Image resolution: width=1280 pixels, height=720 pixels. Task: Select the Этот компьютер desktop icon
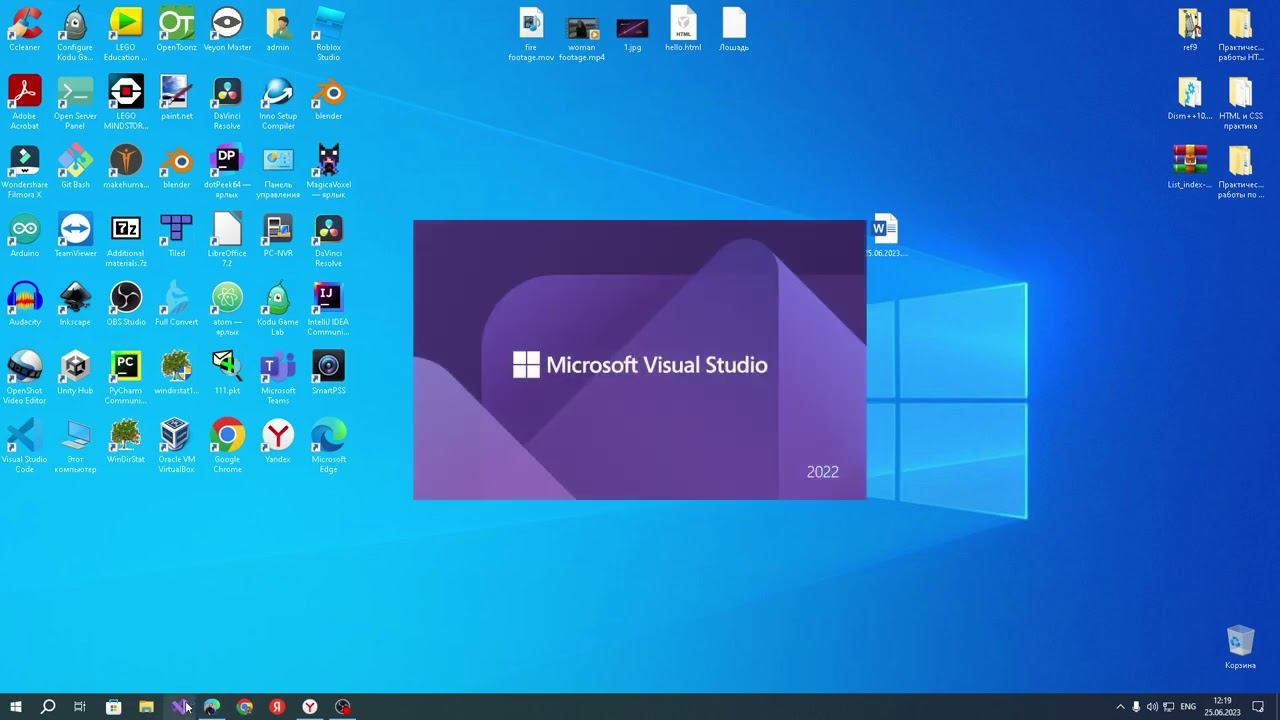pos(75,448)
